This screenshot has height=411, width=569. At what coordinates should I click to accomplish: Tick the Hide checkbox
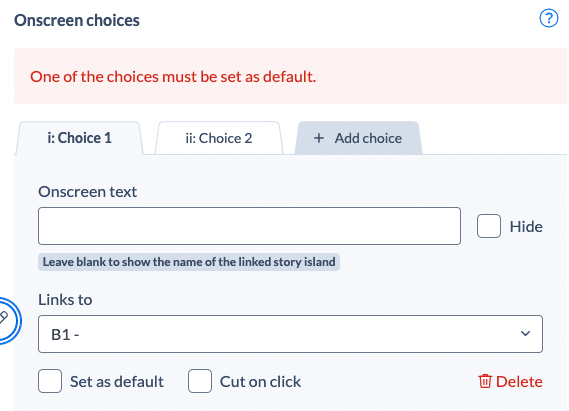tap(489, 226)
